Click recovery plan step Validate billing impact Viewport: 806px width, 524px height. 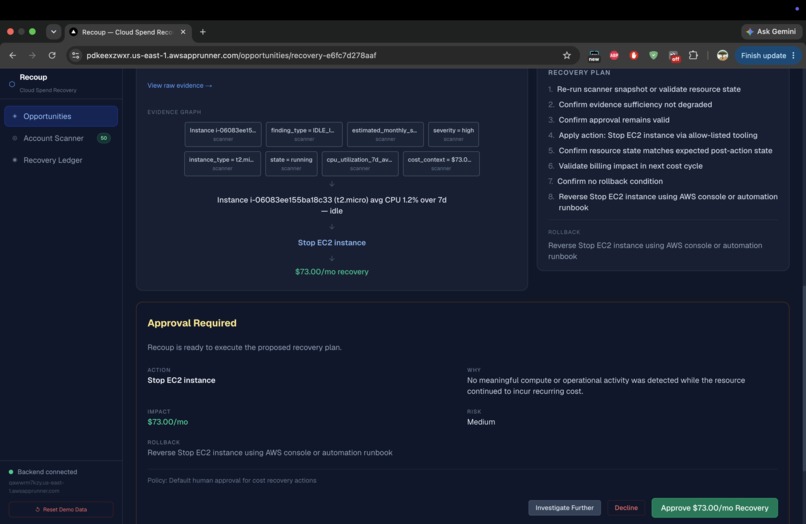tap(630, 166)
